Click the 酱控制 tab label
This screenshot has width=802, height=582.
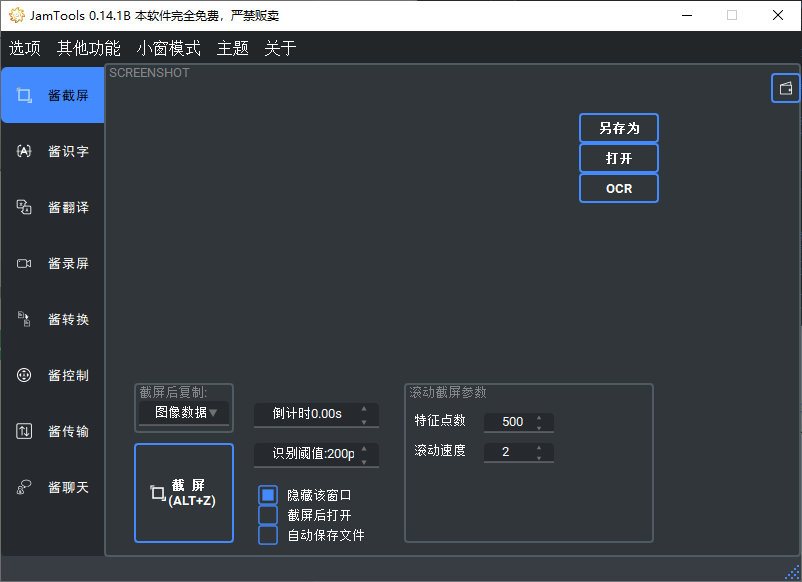point(68,375)
